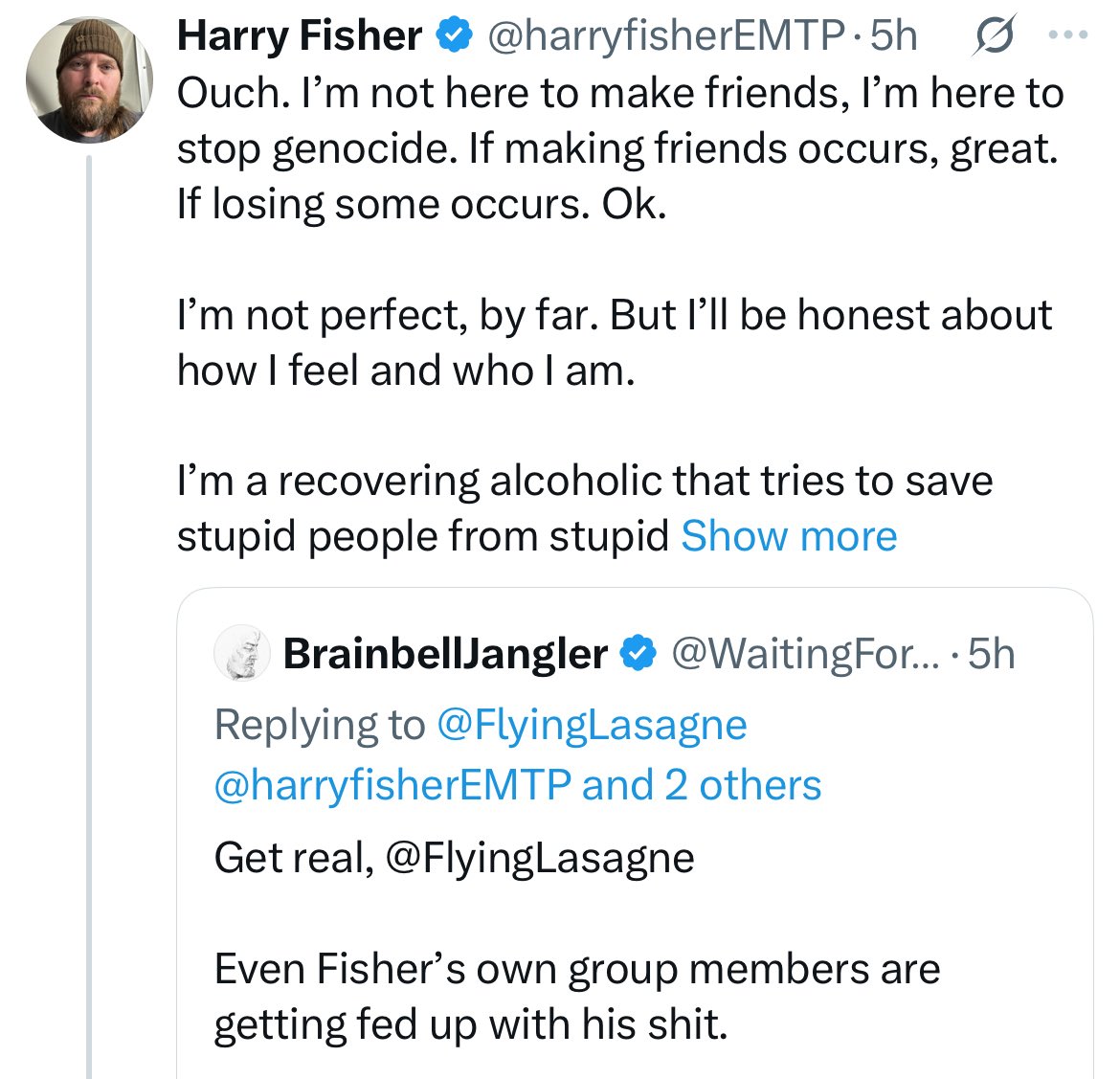1120x1079 pixels.
Task: Click the quoted tweet's 5h timestamp
Action: tap(991, 654)
